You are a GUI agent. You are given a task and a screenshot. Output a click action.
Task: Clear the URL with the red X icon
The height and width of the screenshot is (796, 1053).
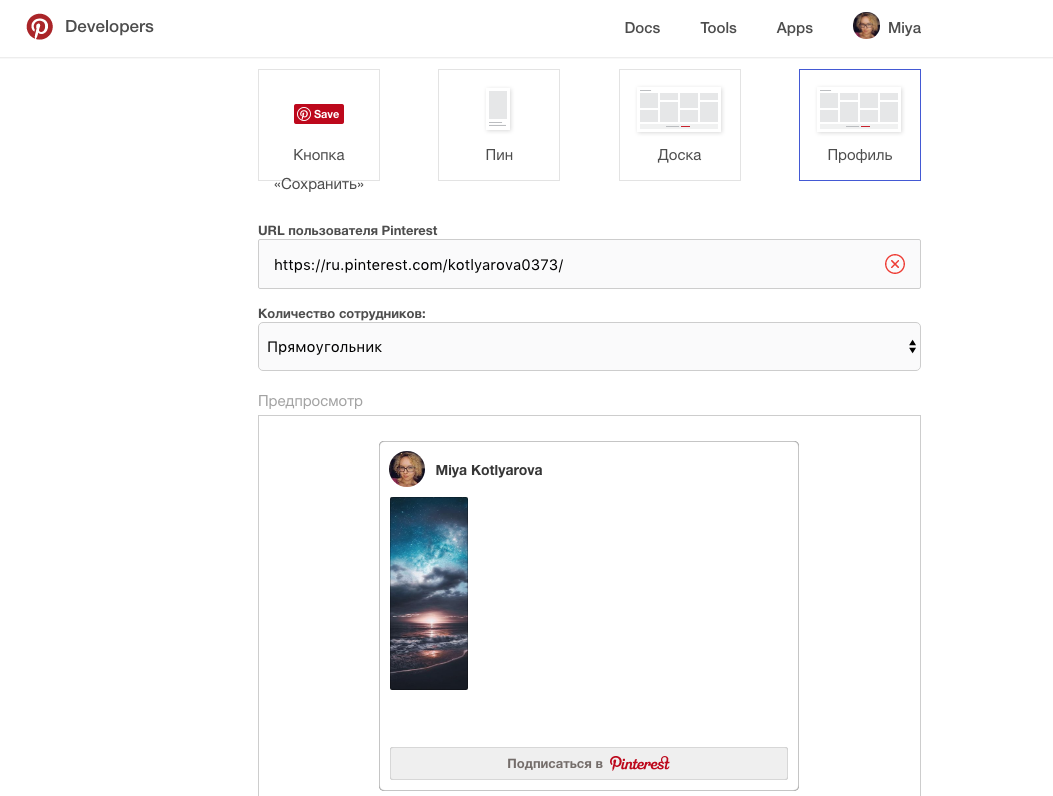point(895,264)
